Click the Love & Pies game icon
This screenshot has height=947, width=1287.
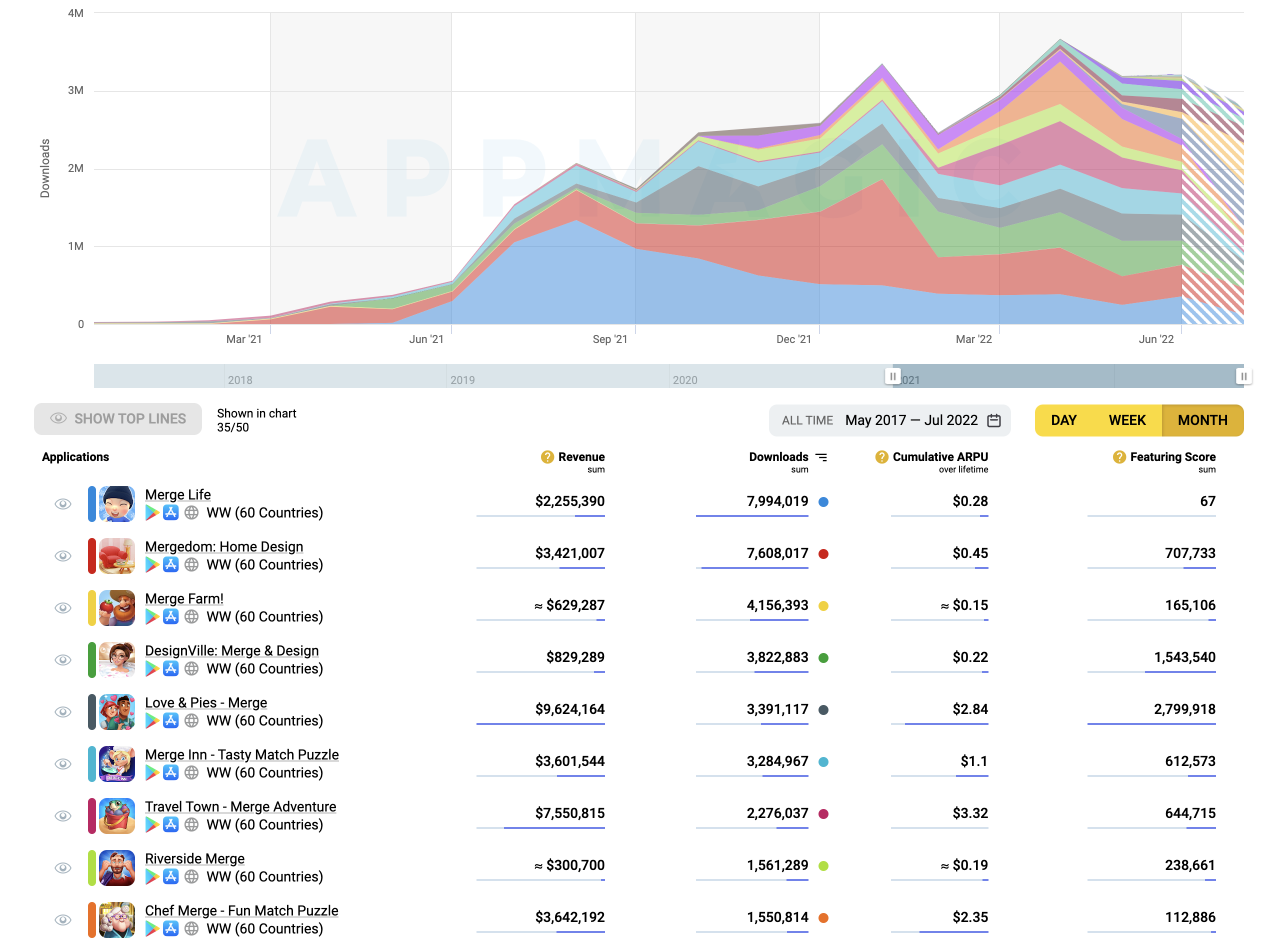pos(117,711)
